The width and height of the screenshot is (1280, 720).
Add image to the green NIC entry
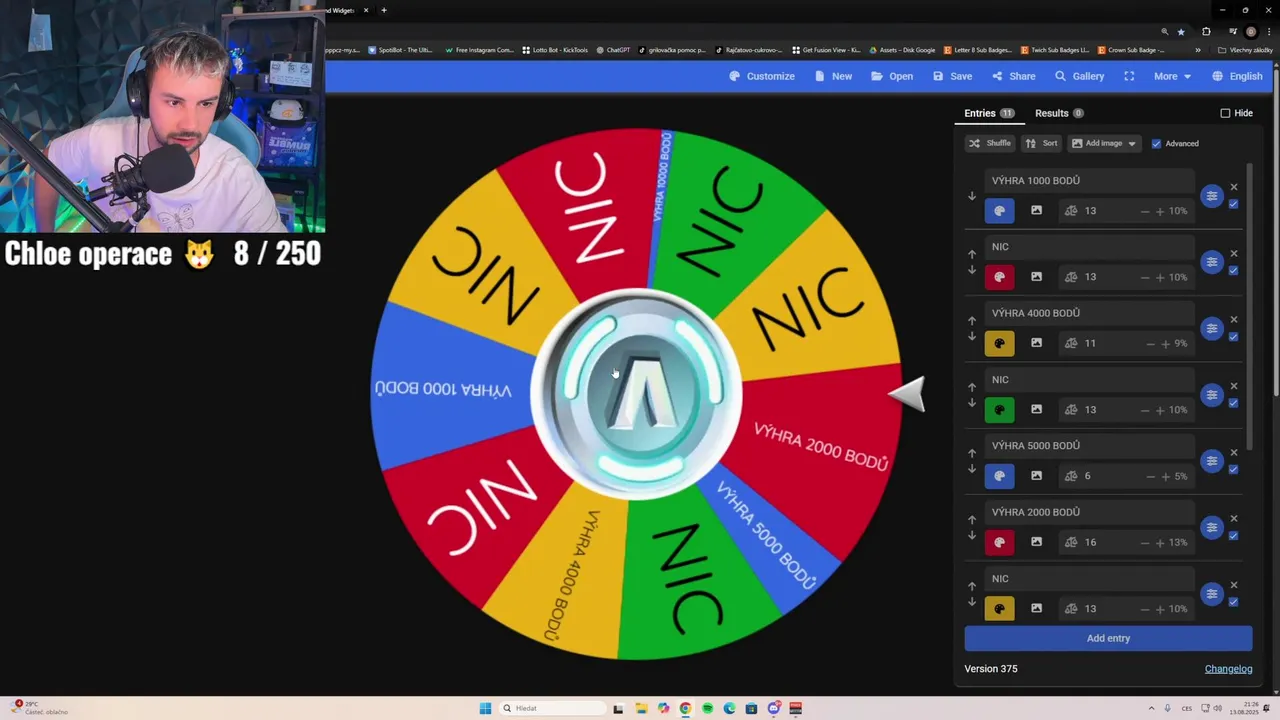tap(1036, 409)
